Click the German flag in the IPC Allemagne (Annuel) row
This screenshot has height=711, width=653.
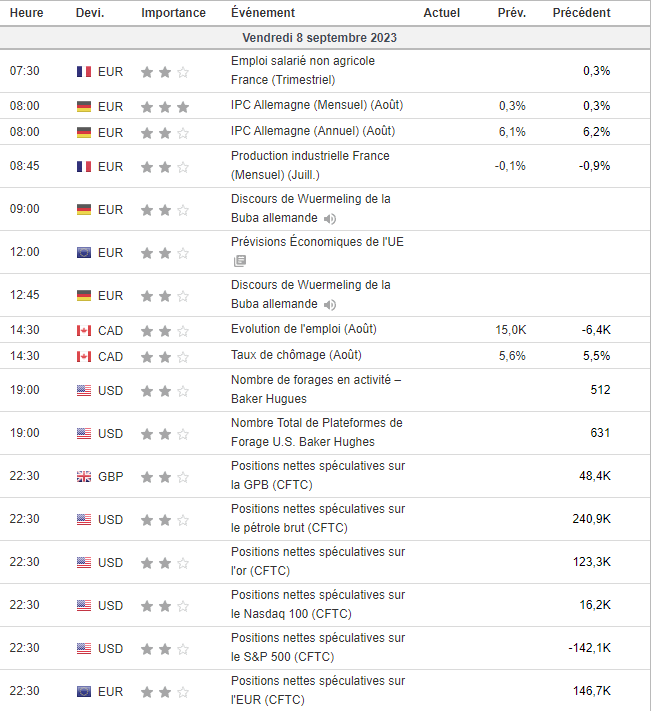(x=84, y=133)
